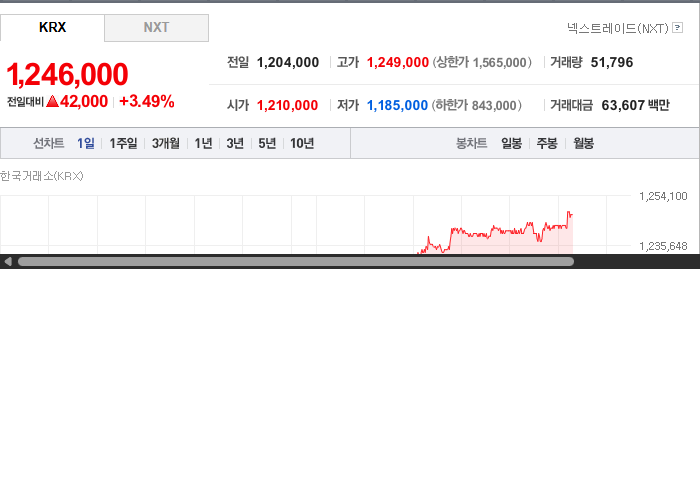Viewport: 700px width, 490px height.
Task: Select the 1년 line chart range
Action: point(203,143)
